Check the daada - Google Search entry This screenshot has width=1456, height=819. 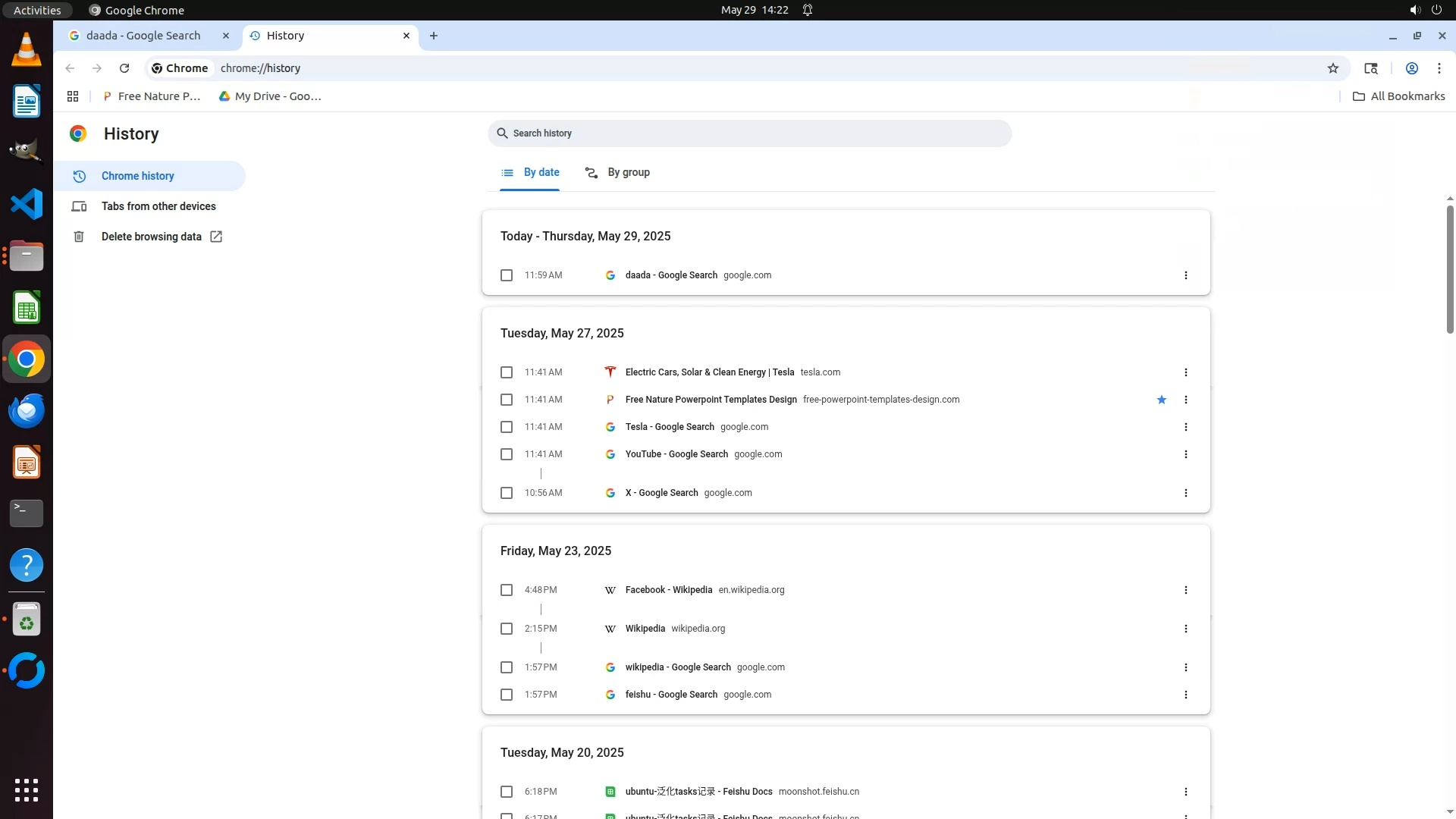(x=507, y=275)
